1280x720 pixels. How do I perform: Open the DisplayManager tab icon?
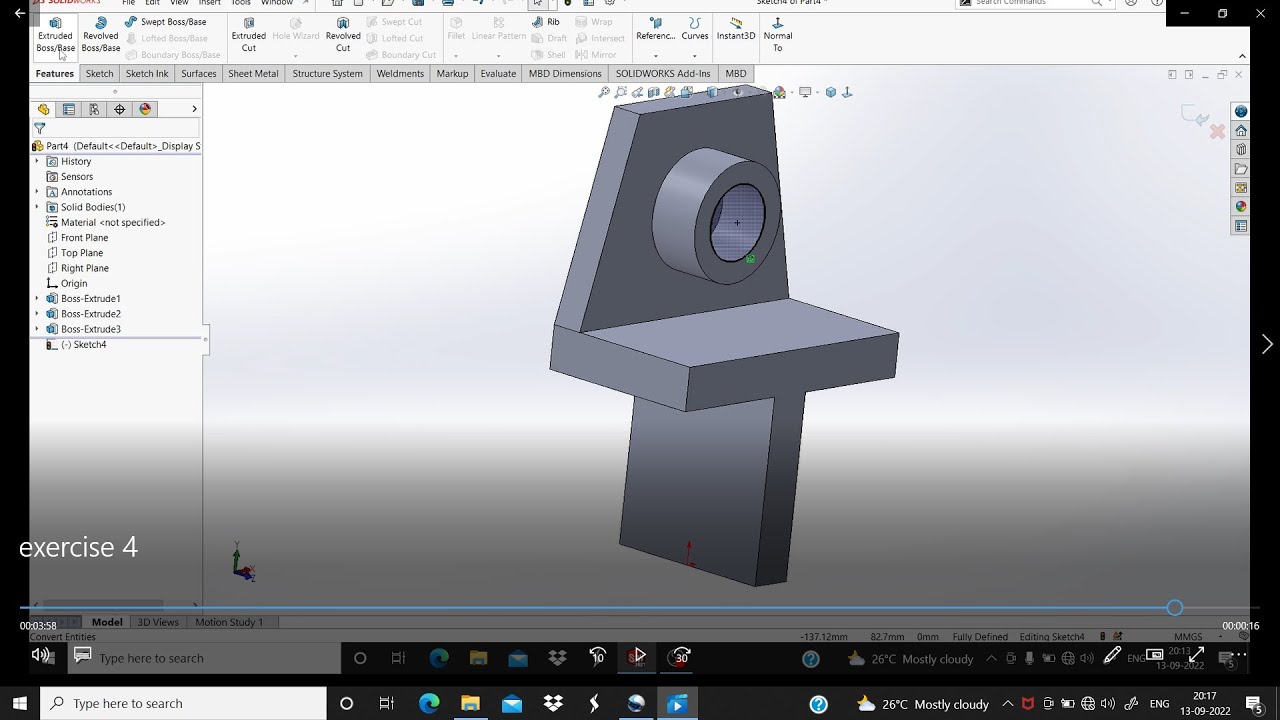(x=145, y=109)
